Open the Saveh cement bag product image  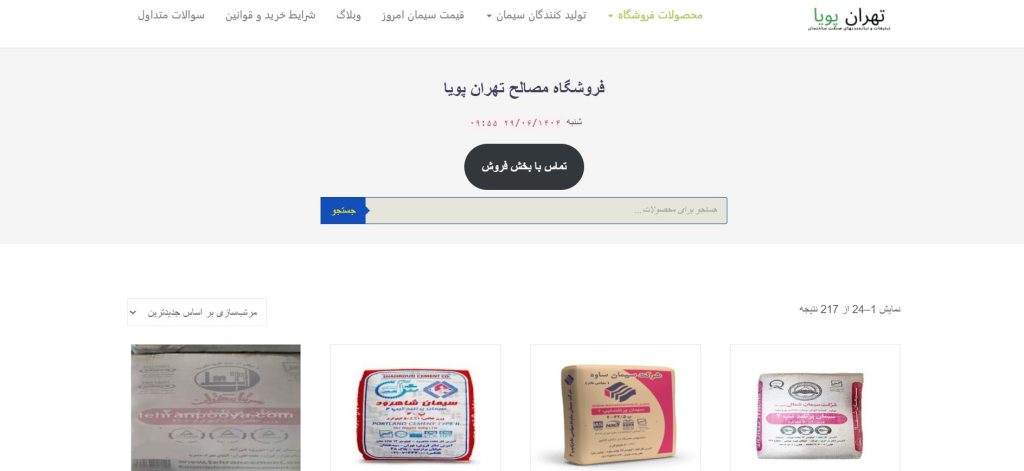tap(615, 408)
